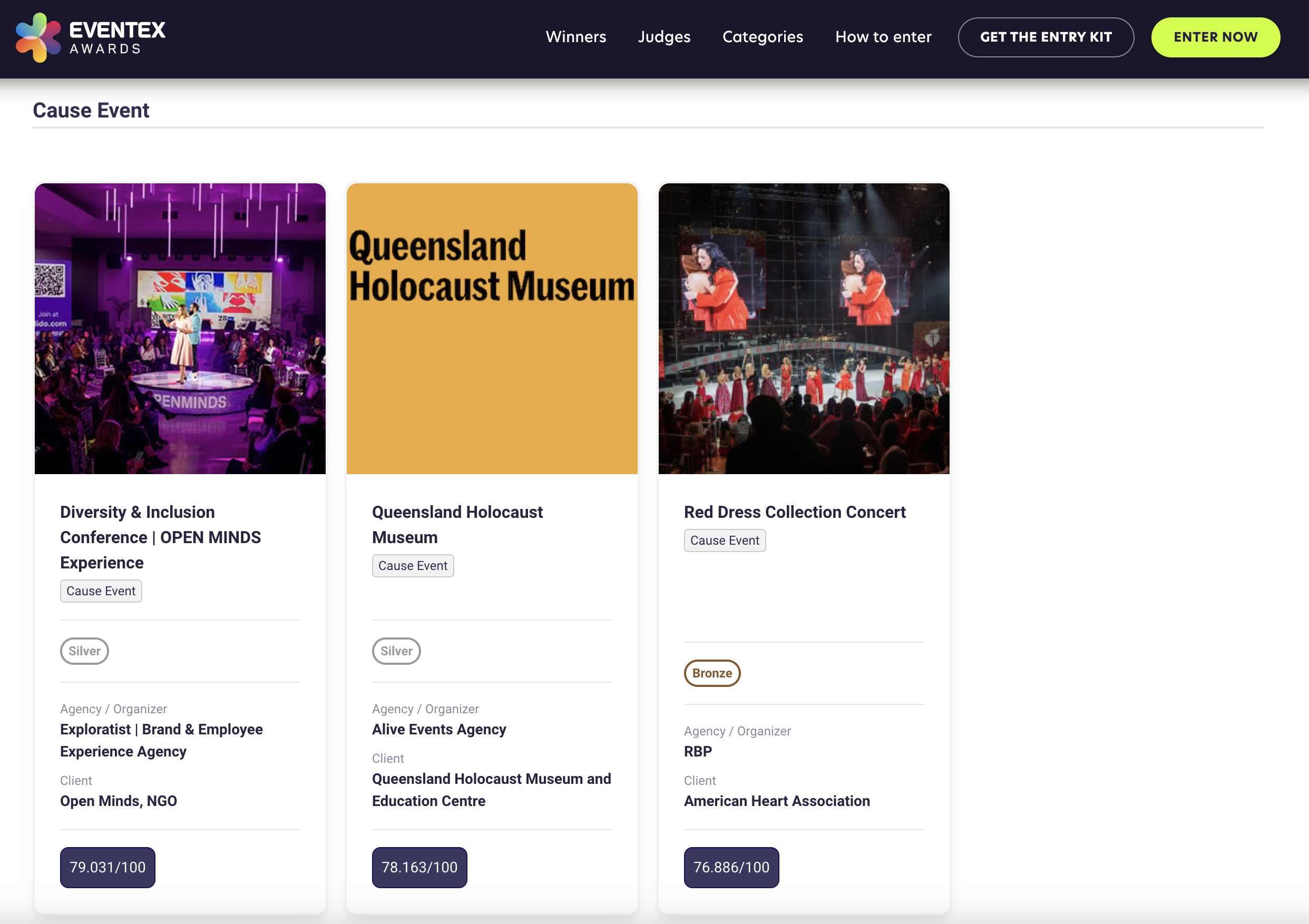The image size is (1309, 924).
Task: Click Cause Event tag on Queensland card
Action: 412,565
